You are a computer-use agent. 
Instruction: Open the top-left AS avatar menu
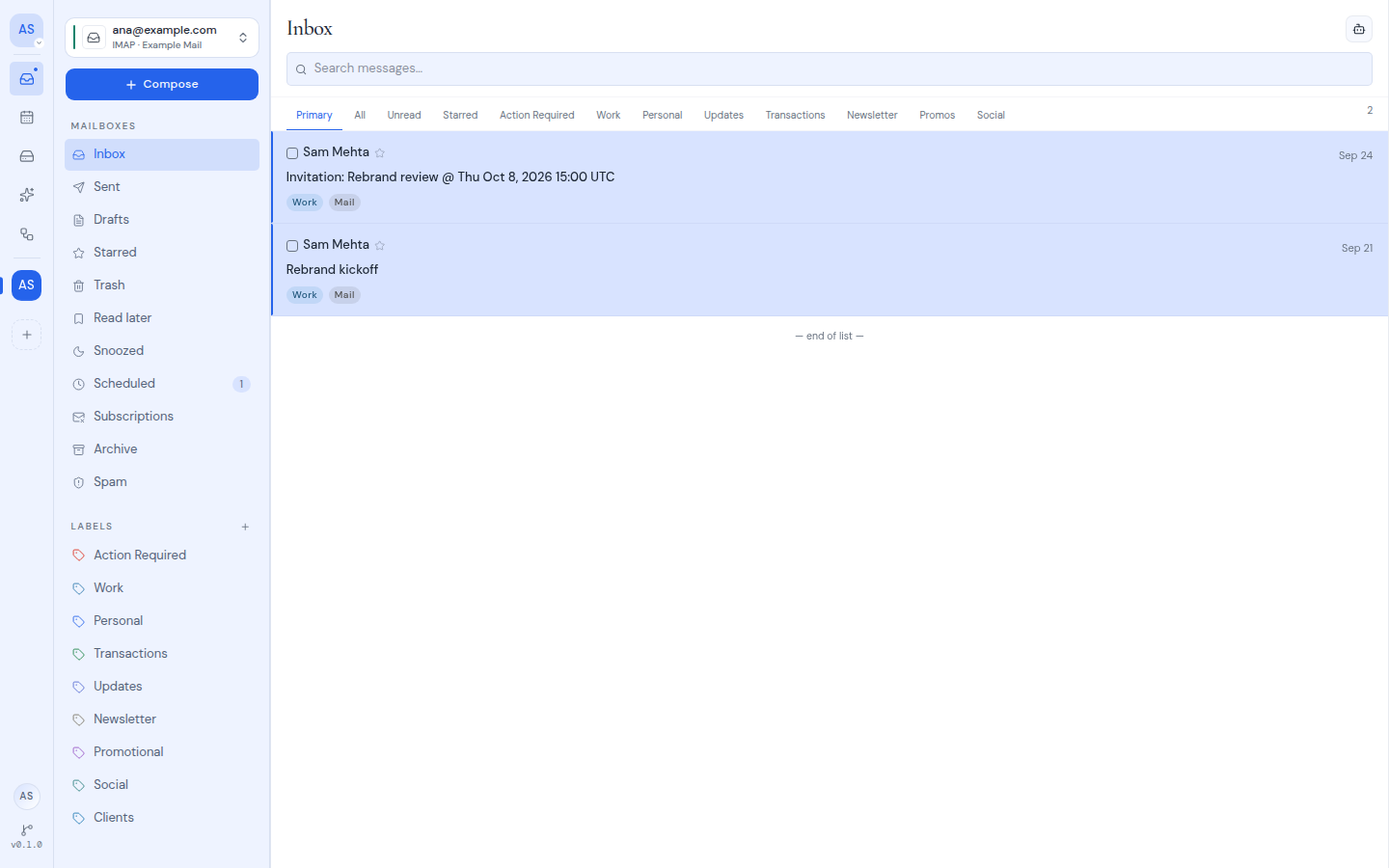[x=27, y=30]
